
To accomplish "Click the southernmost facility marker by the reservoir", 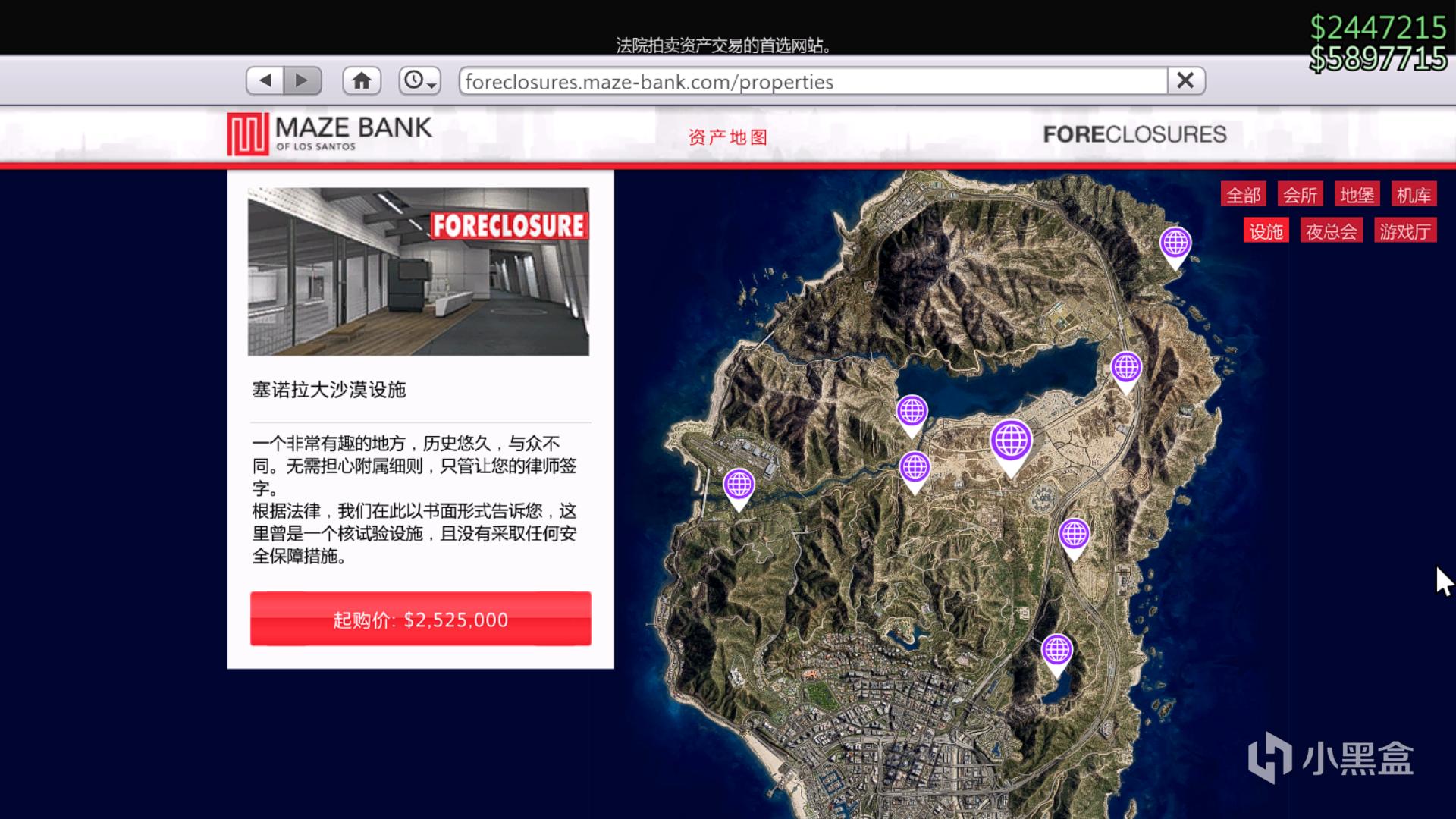I will (1056, 651).
